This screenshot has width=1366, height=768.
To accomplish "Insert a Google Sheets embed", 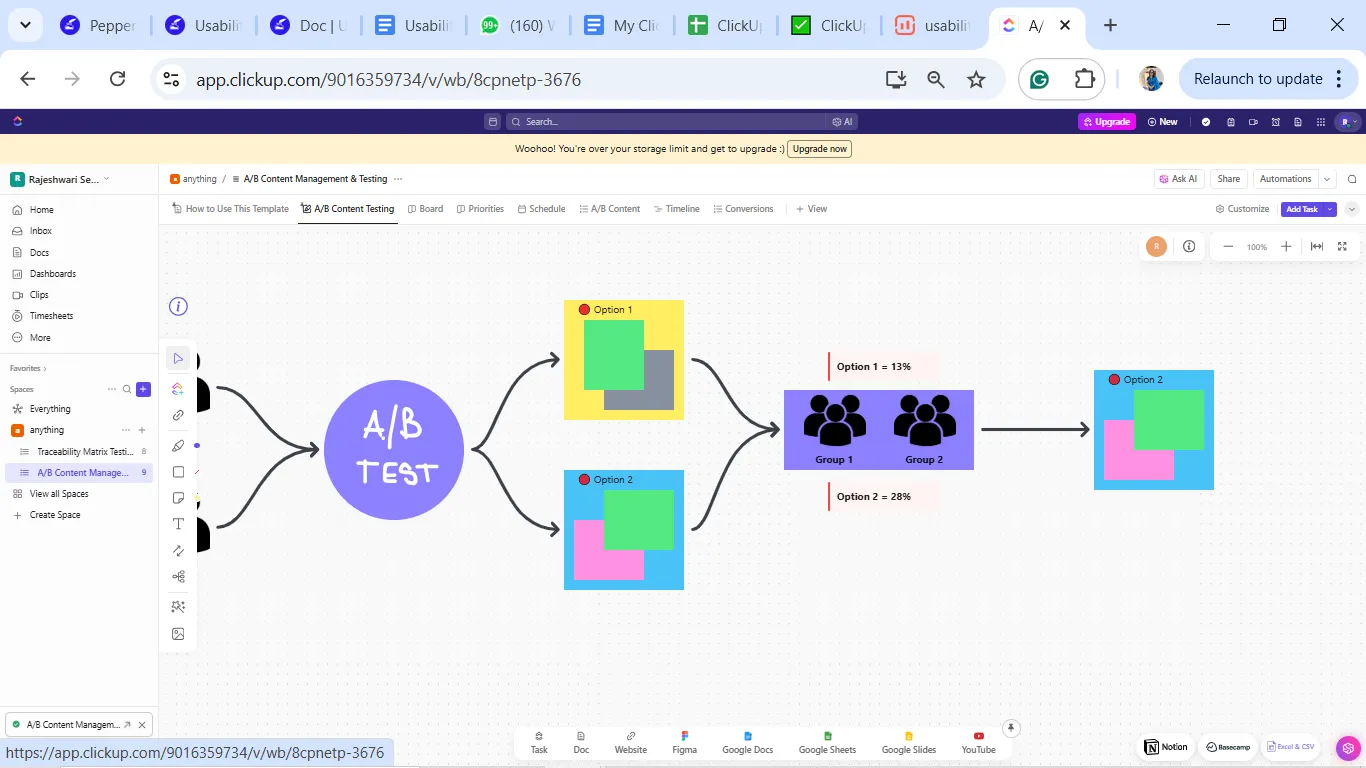I will pos(827,743).
